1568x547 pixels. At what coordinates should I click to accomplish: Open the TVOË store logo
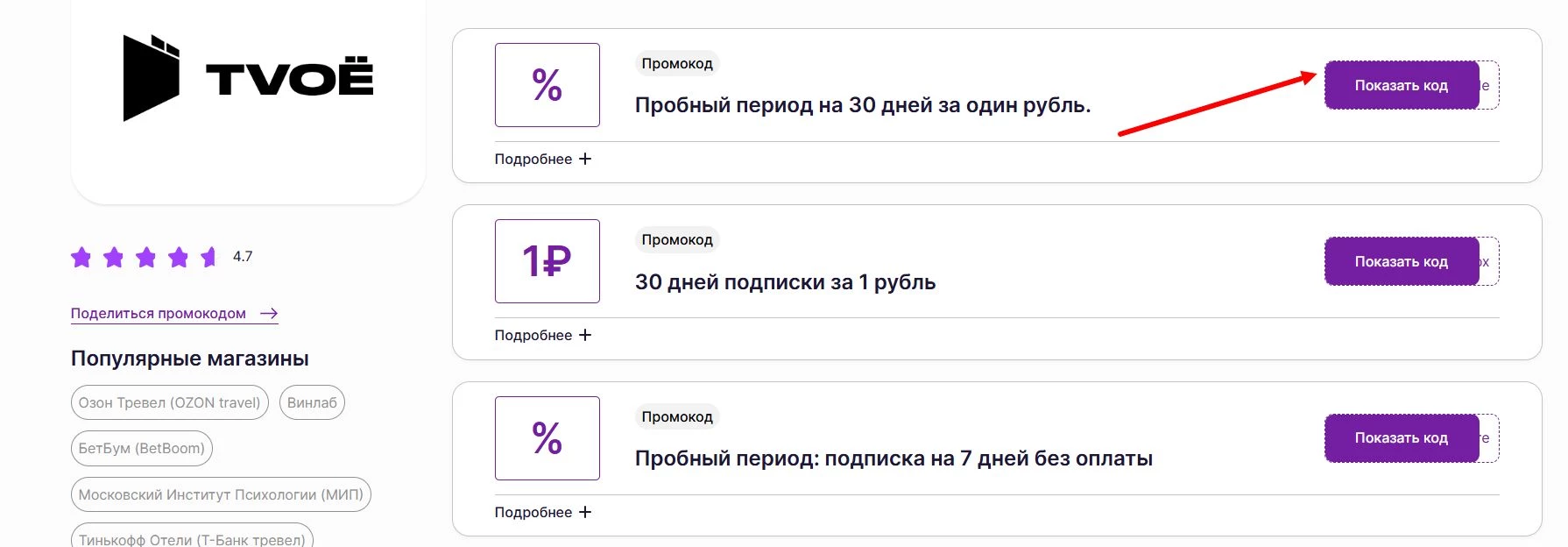pyautogui.click(x=248, y=79)
